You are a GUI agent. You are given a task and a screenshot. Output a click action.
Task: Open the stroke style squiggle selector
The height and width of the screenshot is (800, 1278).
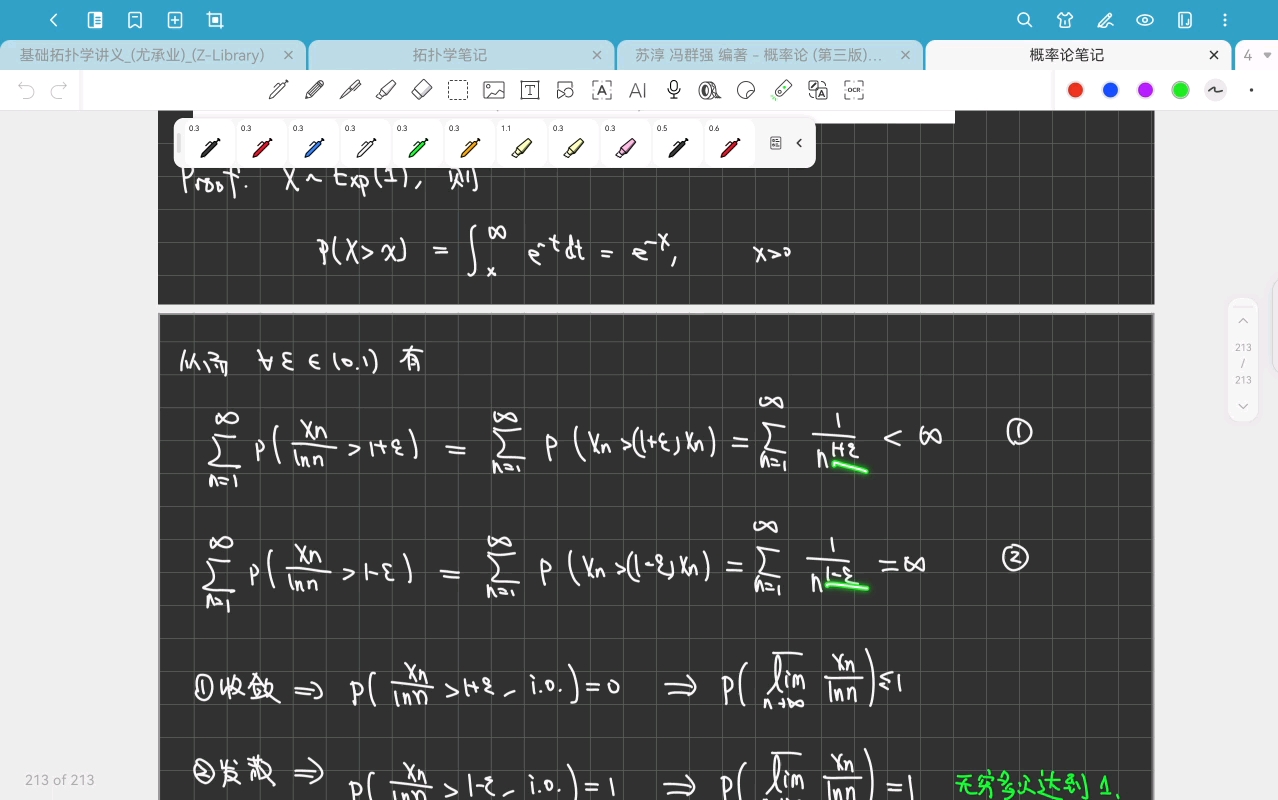click(1215, 90)
